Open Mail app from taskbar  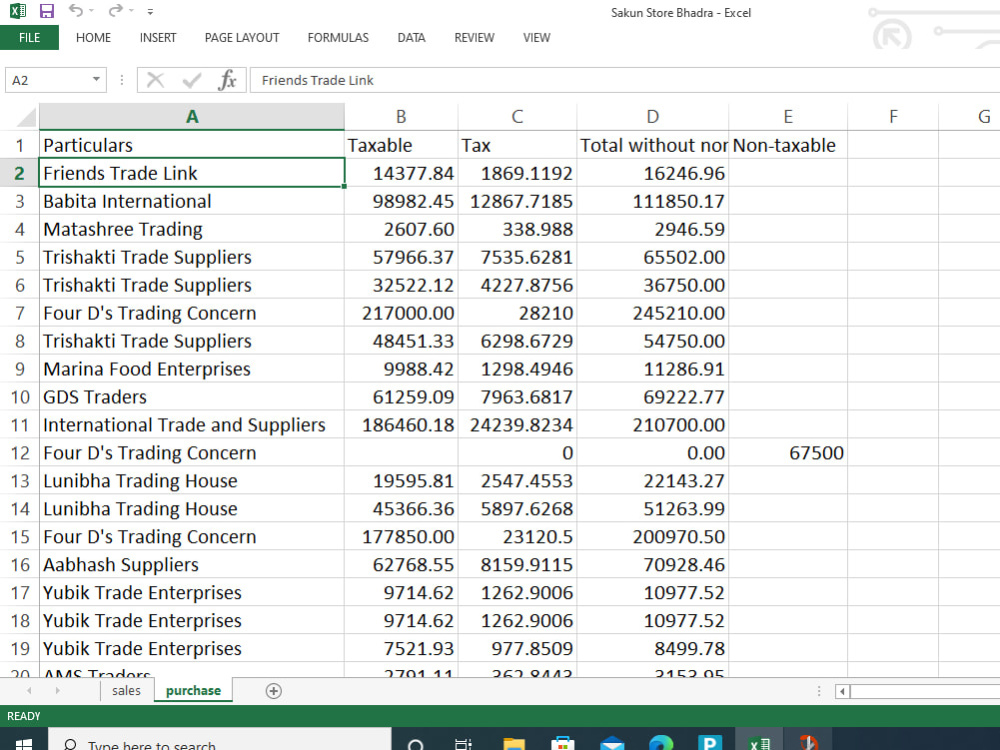click(x=612, y=744)
